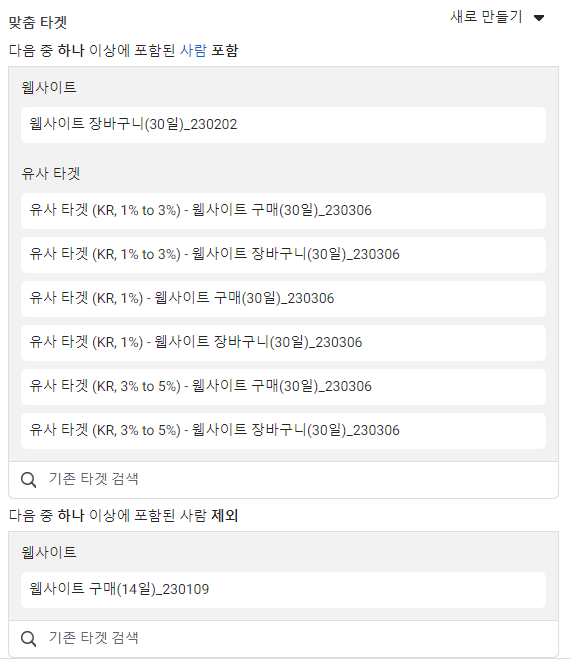The height and width of the screenshot is (661, 571).
Task: Click search icon in exclude audience field
Action: tap(28, 638)
